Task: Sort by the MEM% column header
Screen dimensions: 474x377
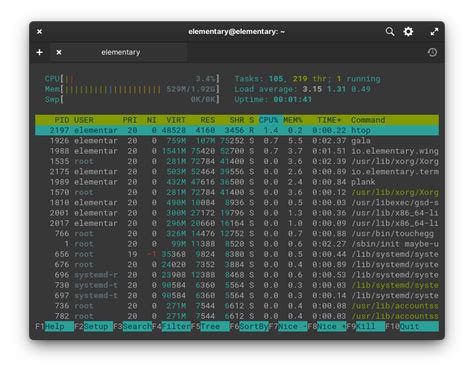Action: click(x=293, y=120)
